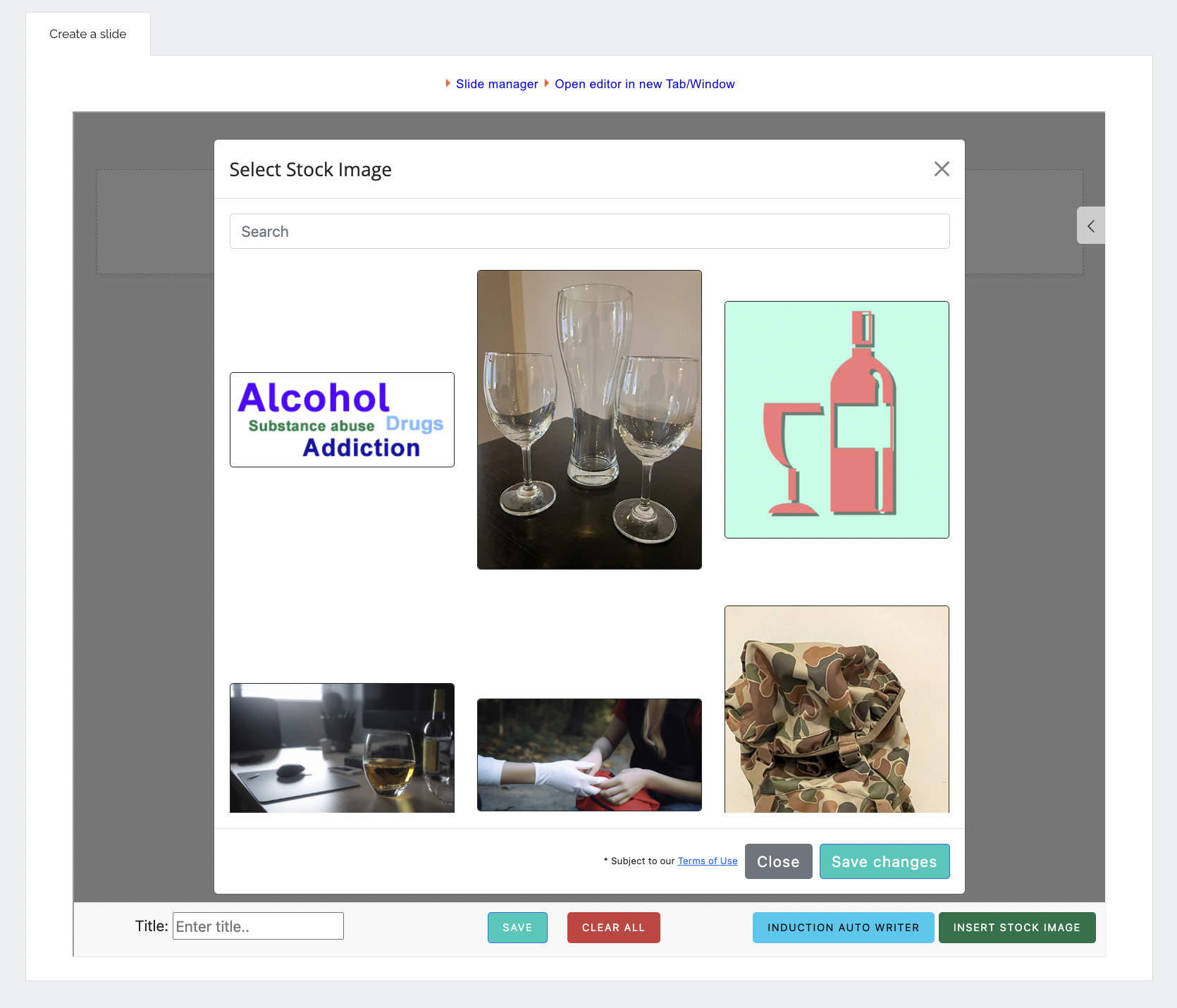This screenshot has width=1177, height=1008.
Task: Click the Close button in dialog
Action: click(x=778, y=861)
